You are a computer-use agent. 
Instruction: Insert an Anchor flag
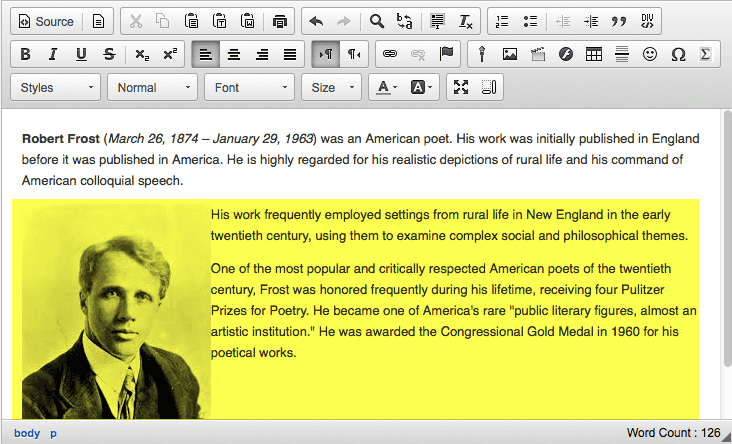tap(446, 54)
